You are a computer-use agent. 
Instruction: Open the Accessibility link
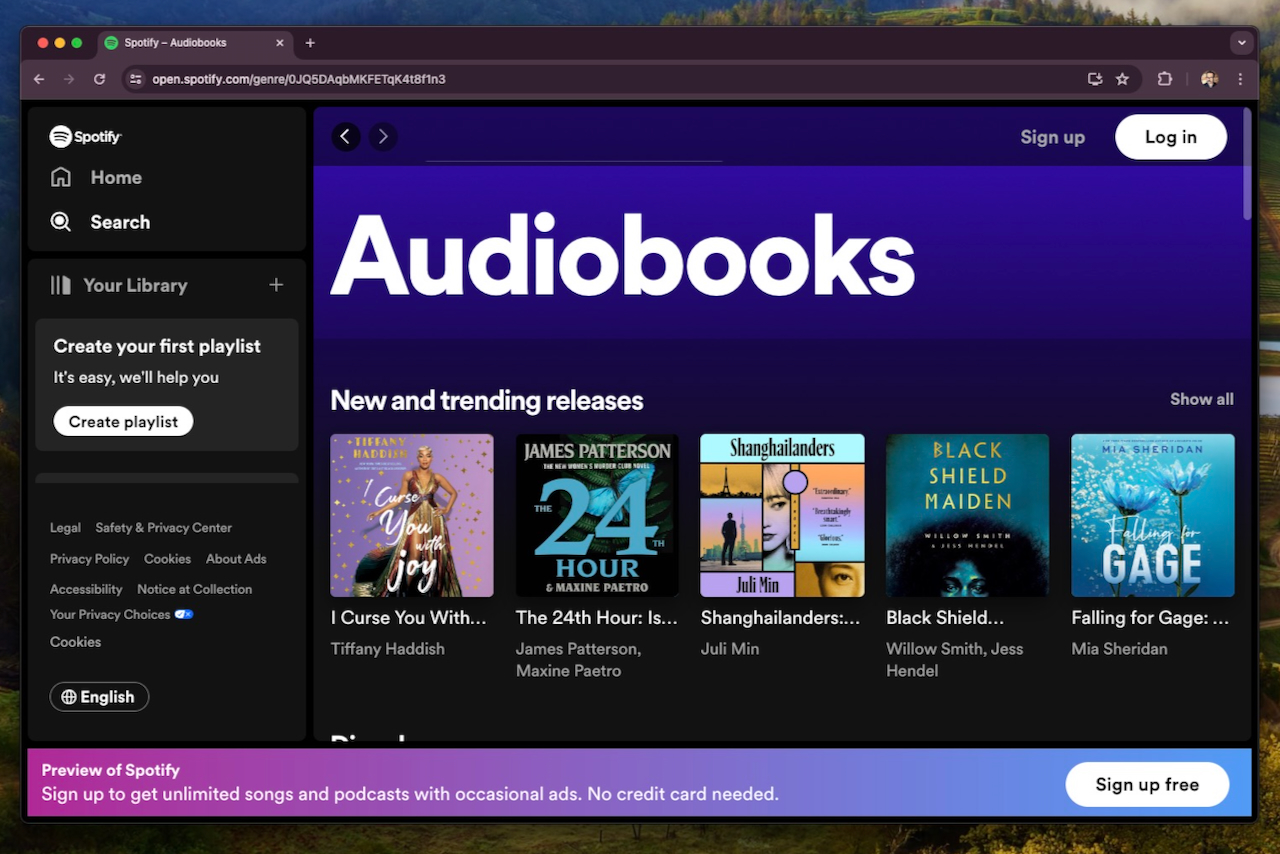(86, 589)
